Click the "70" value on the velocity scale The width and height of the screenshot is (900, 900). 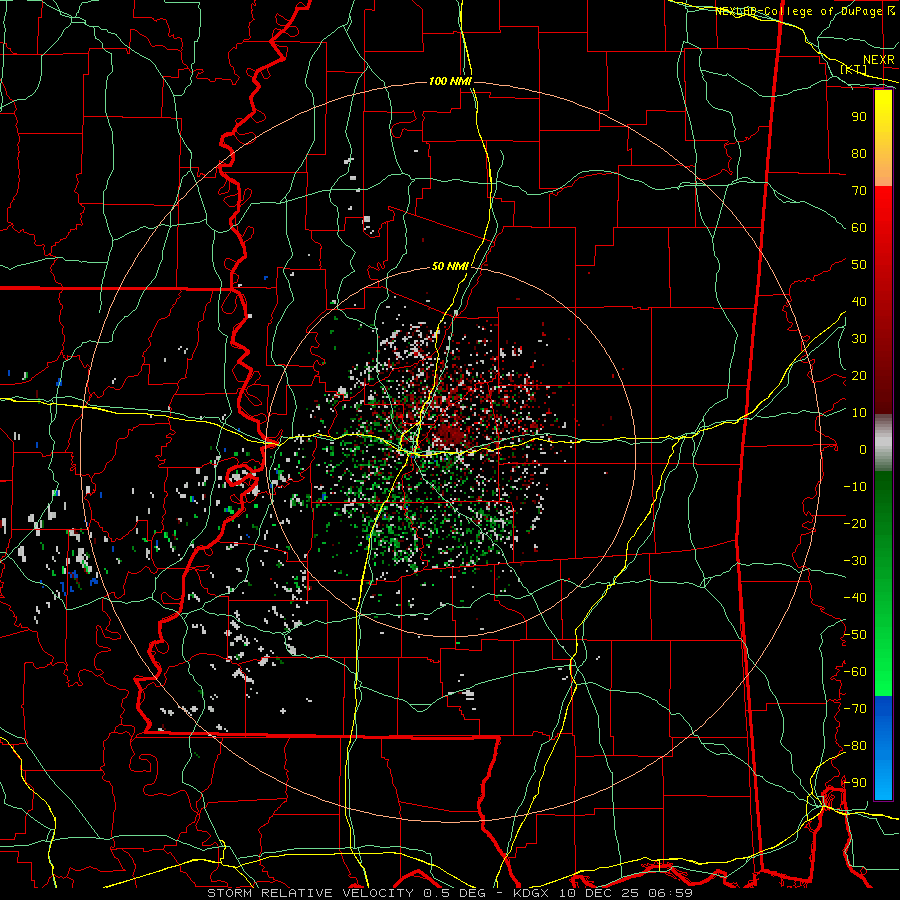coord(859,191)
